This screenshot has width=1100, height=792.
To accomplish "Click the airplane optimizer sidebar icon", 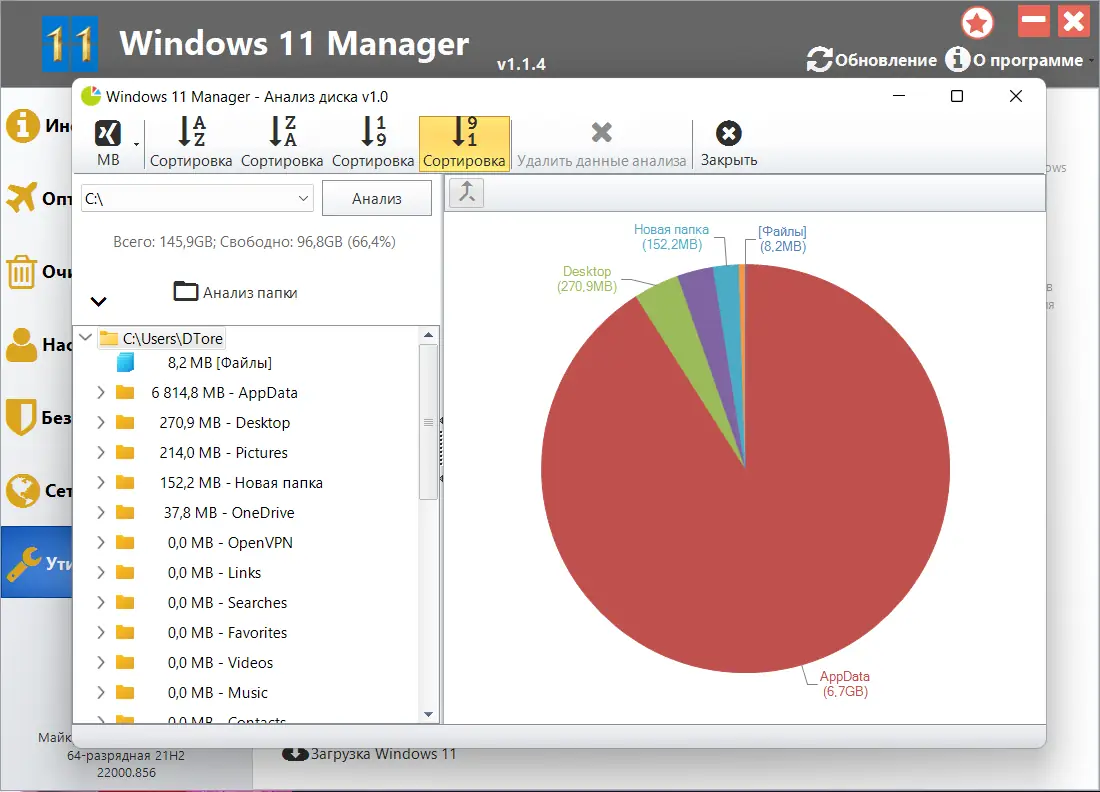I will click(x=21, y=197).
